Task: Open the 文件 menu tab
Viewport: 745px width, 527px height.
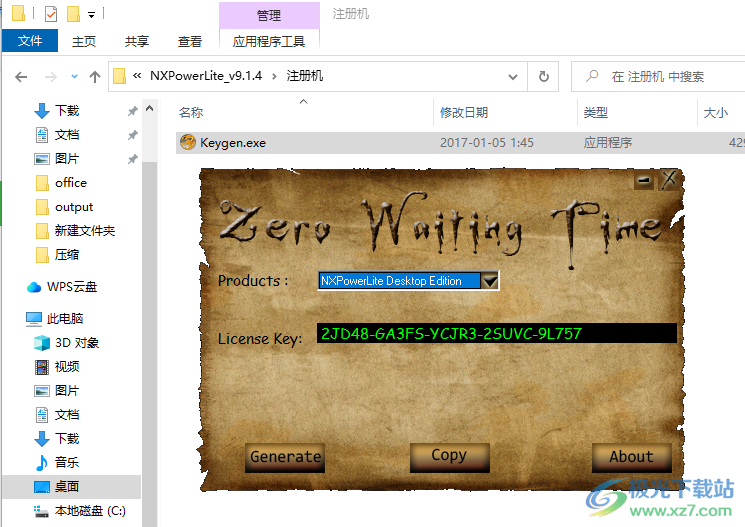Action: click(x=30, y=41)
